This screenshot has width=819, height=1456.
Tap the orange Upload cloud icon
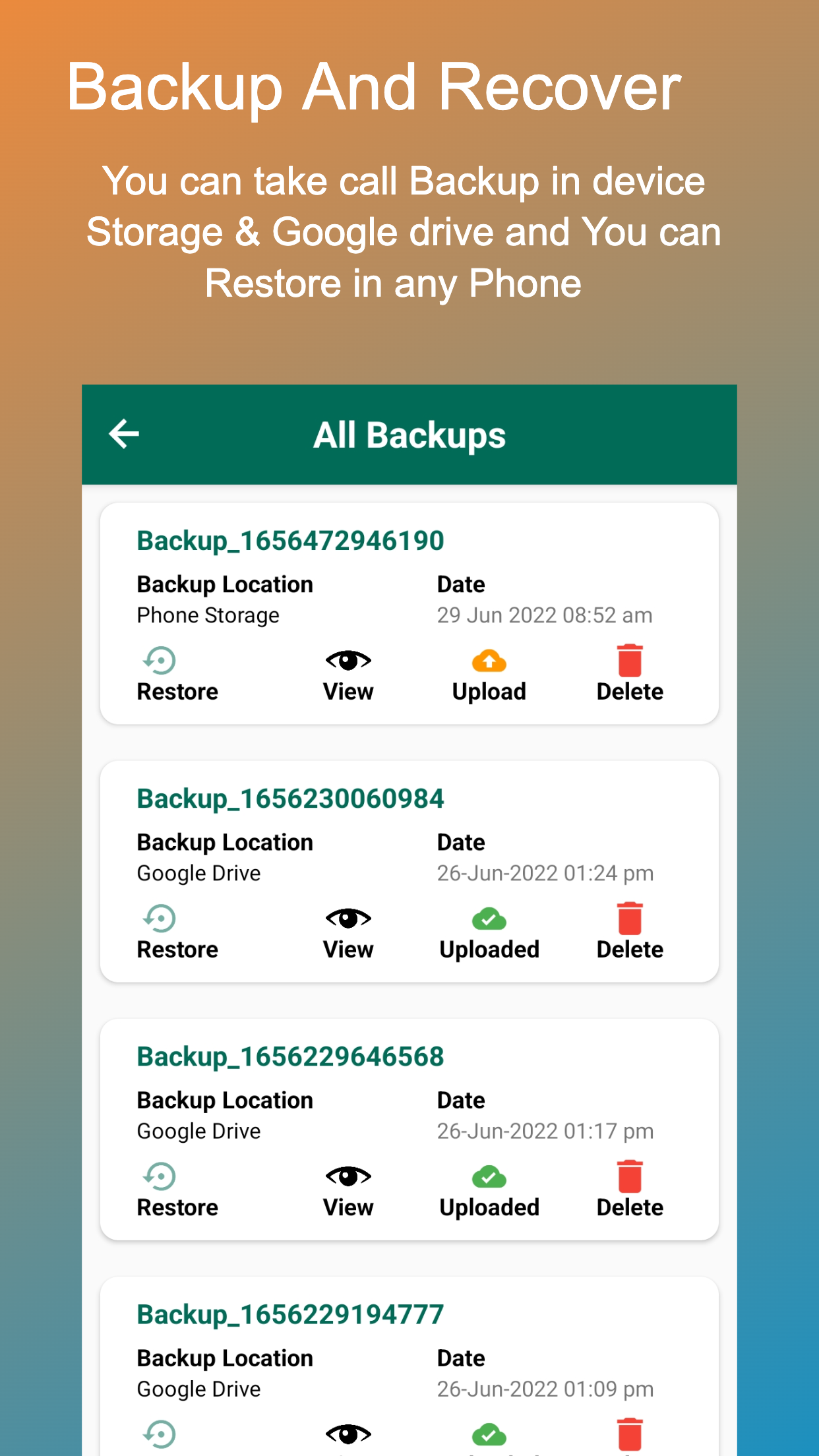coord(489,661)
